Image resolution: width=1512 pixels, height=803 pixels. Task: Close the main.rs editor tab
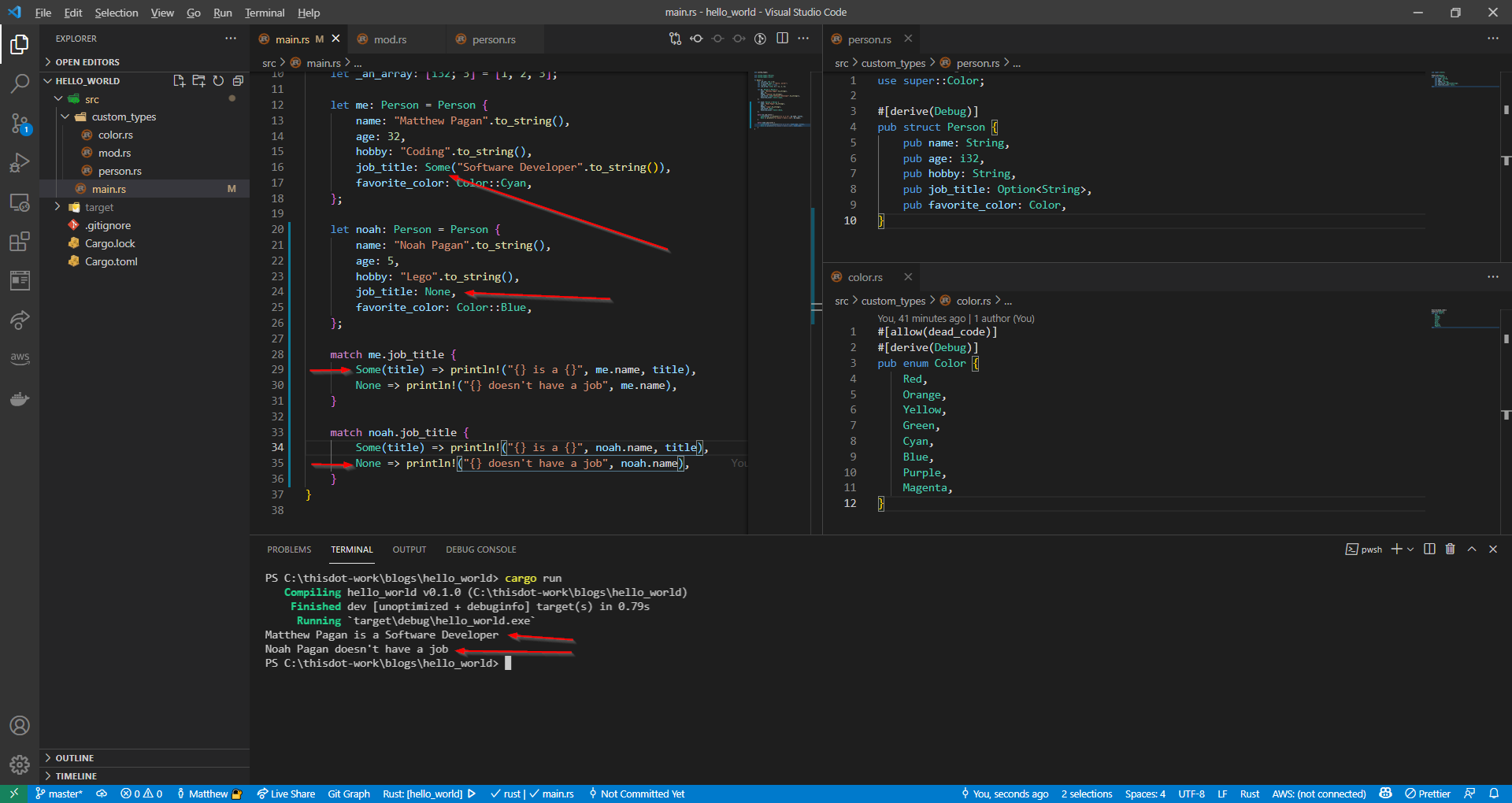coord(335,39)
